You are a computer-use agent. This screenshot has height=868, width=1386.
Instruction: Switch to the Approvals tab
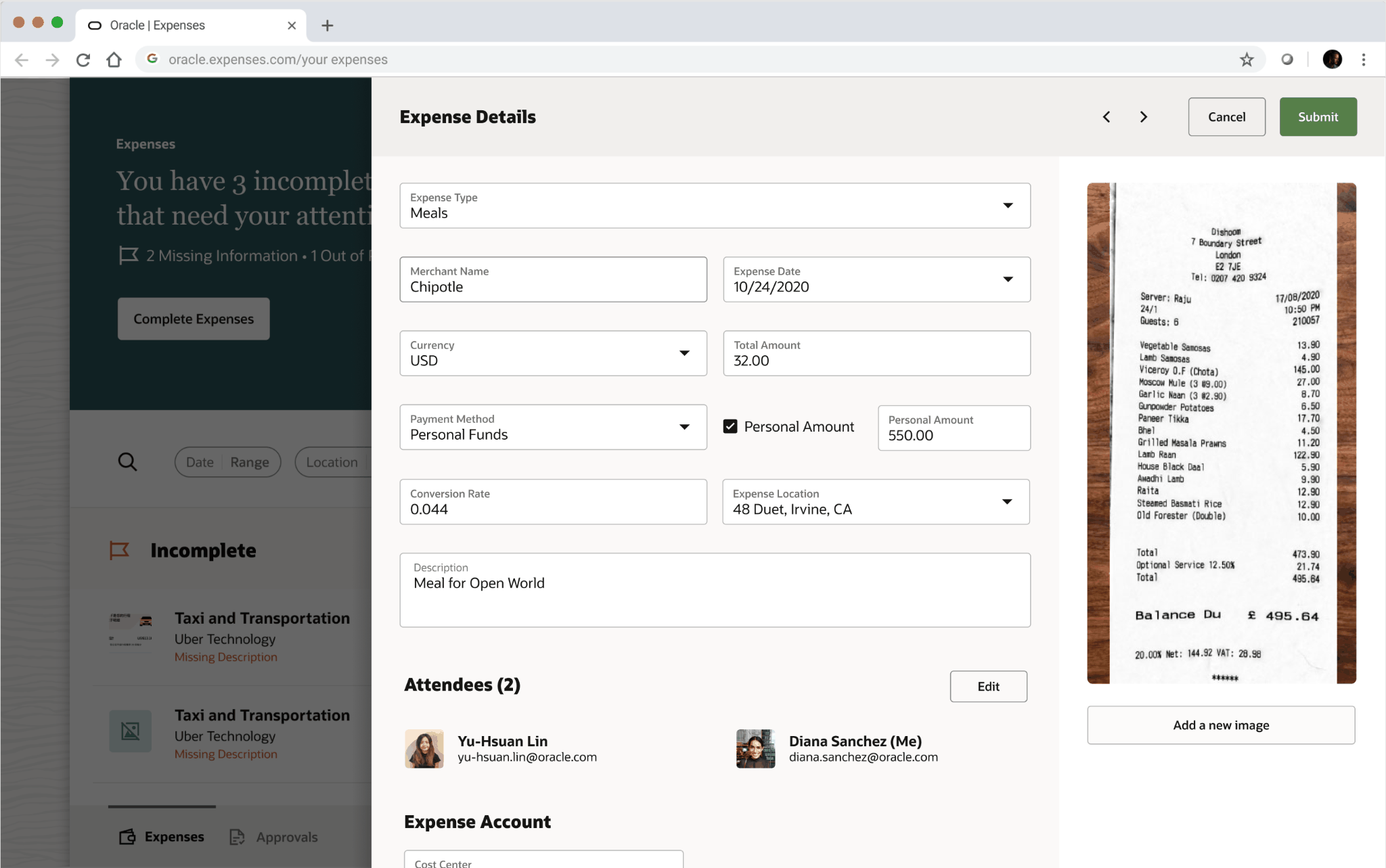tap(273, 837)
